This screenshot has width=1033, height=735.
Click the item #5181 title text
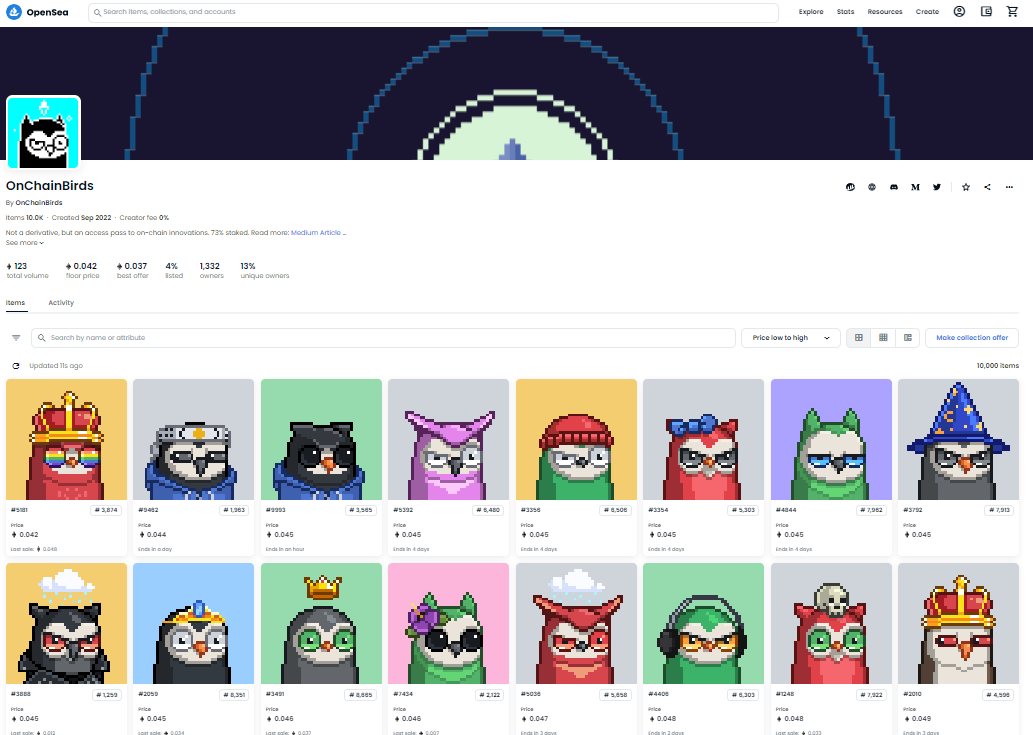19,510
